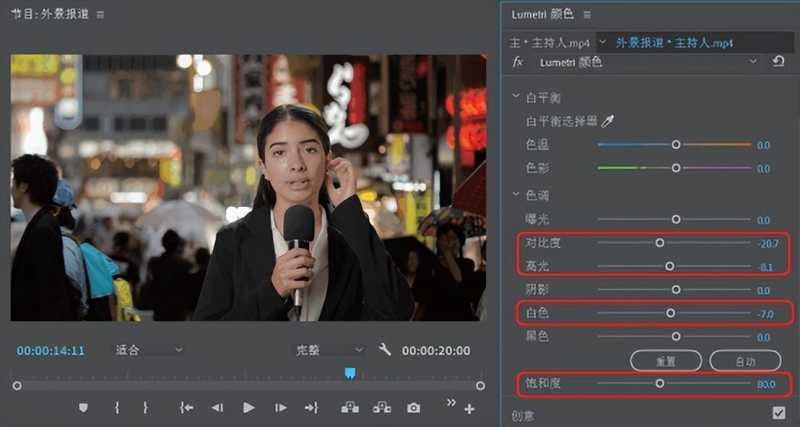
Task: Click the 饱和度 value 80.0
Action: coord(766,384)
